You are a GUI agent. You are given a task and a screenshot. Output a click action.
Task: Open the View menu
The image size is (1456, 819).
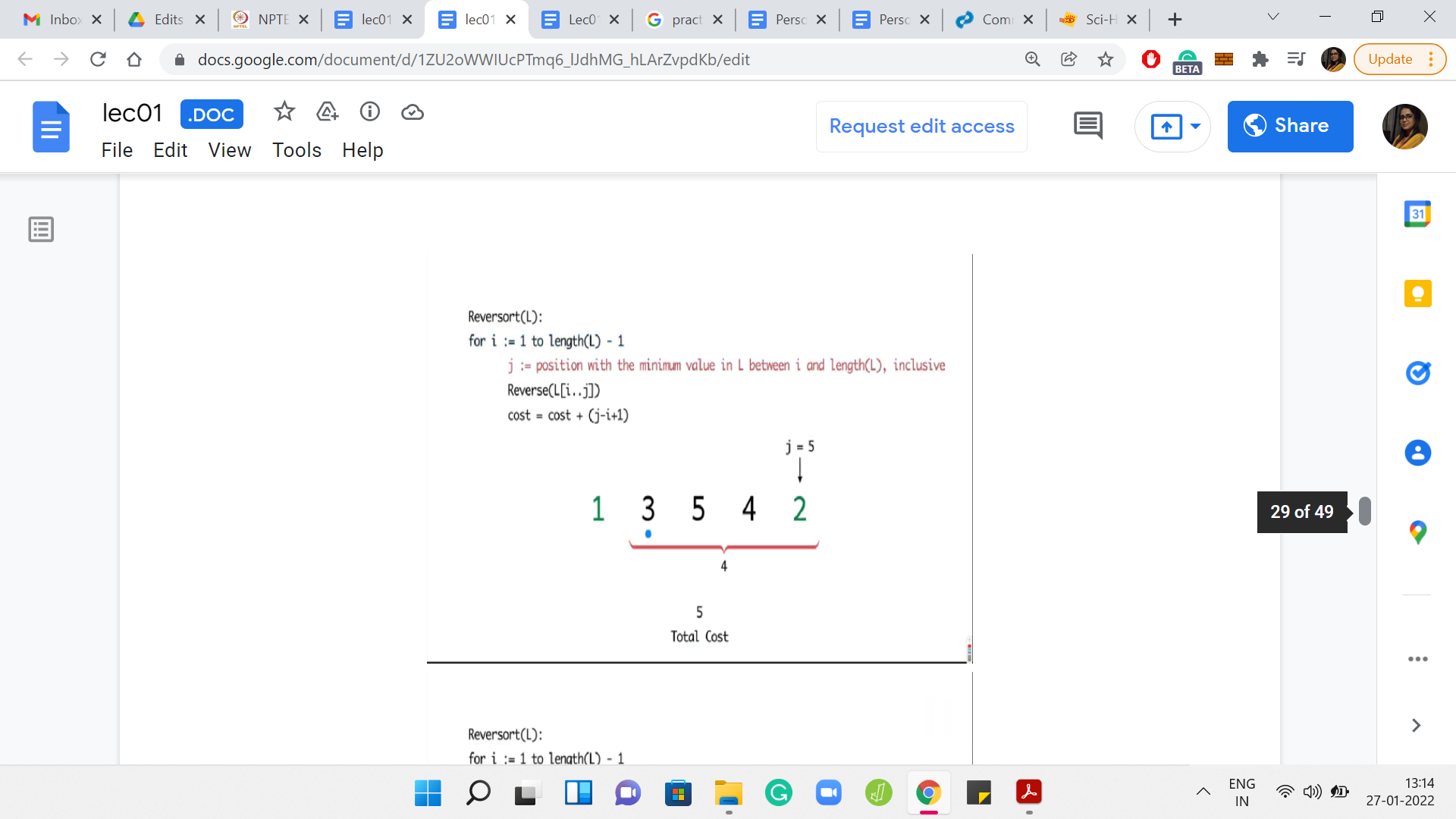coord(229,150)
